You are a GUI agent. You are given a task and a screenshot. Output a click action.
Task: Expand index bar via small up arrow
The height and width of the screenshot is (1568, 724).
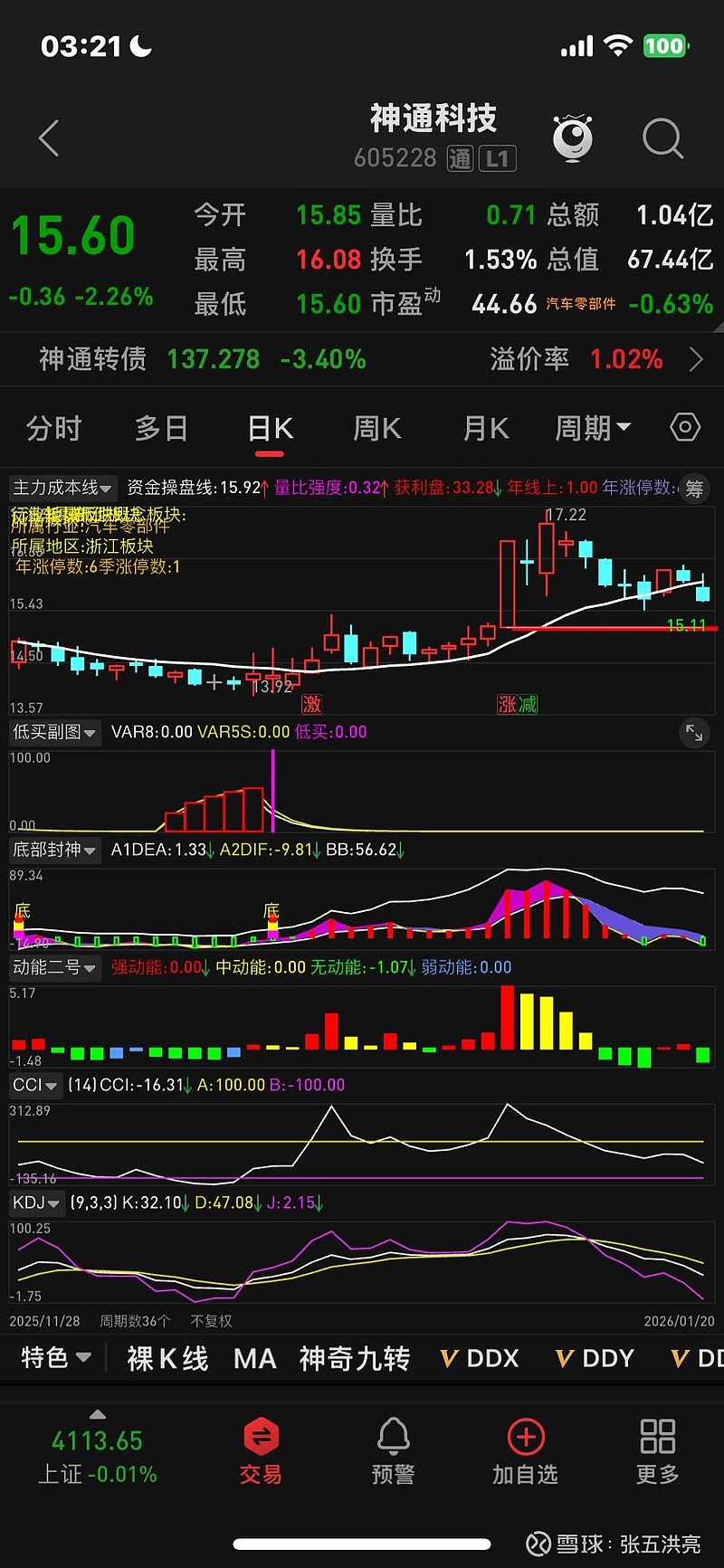tap(98, 1414)
